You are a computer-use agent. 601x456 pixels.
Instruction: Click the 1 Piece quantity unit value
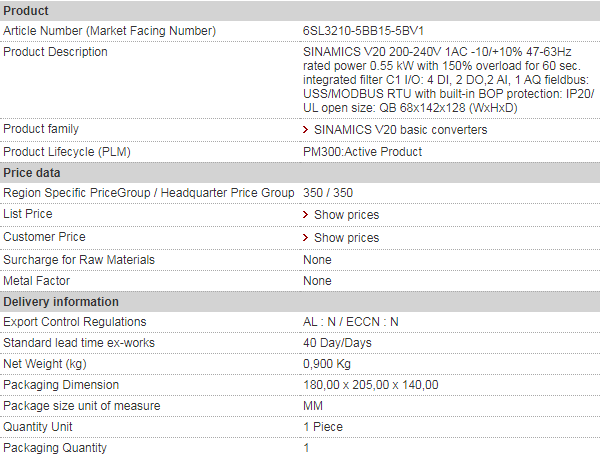click(x=323, y=427)
